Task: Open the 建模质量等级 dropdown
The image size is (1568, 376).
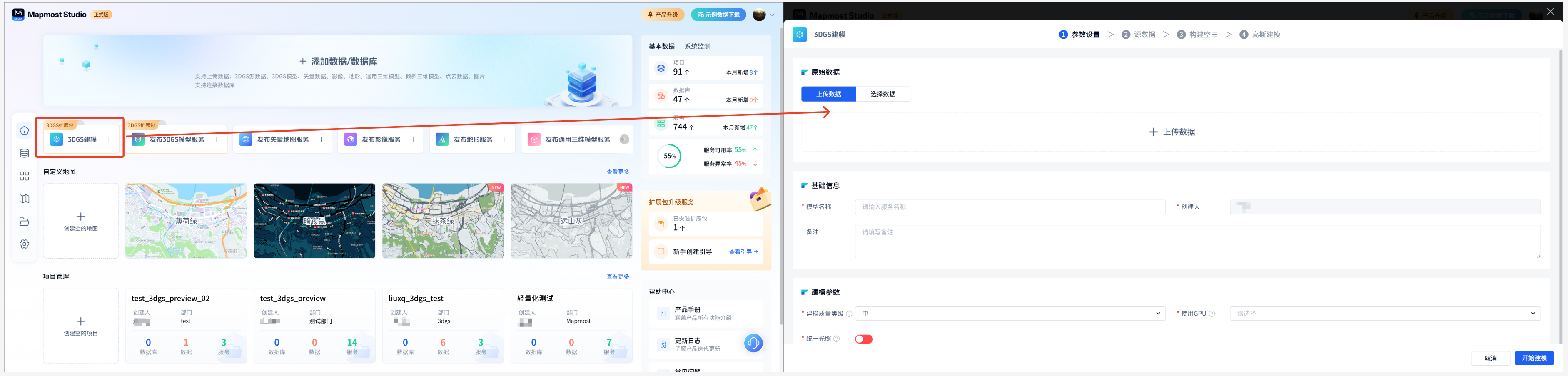Action: click(1009, 313)
